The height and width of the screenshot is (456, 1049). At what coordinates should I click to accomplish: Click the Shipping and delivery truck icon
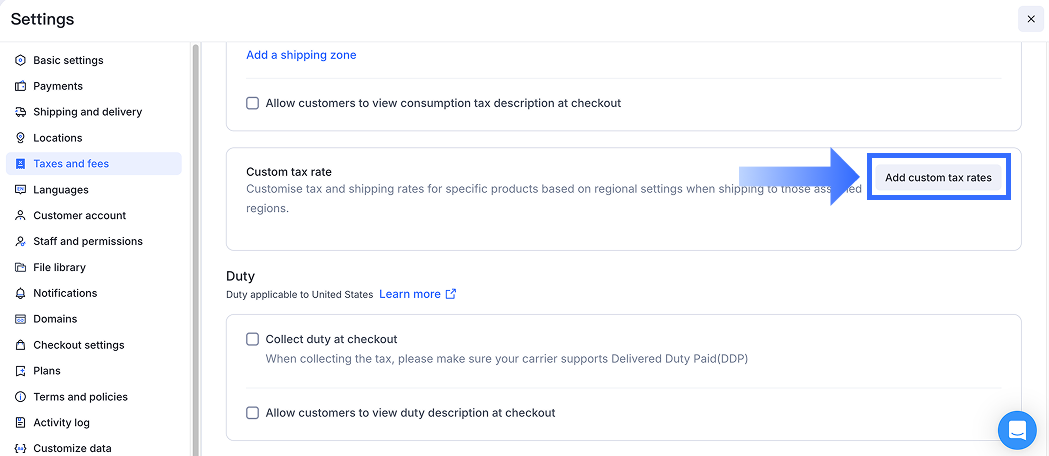click(x=21, y=112)
